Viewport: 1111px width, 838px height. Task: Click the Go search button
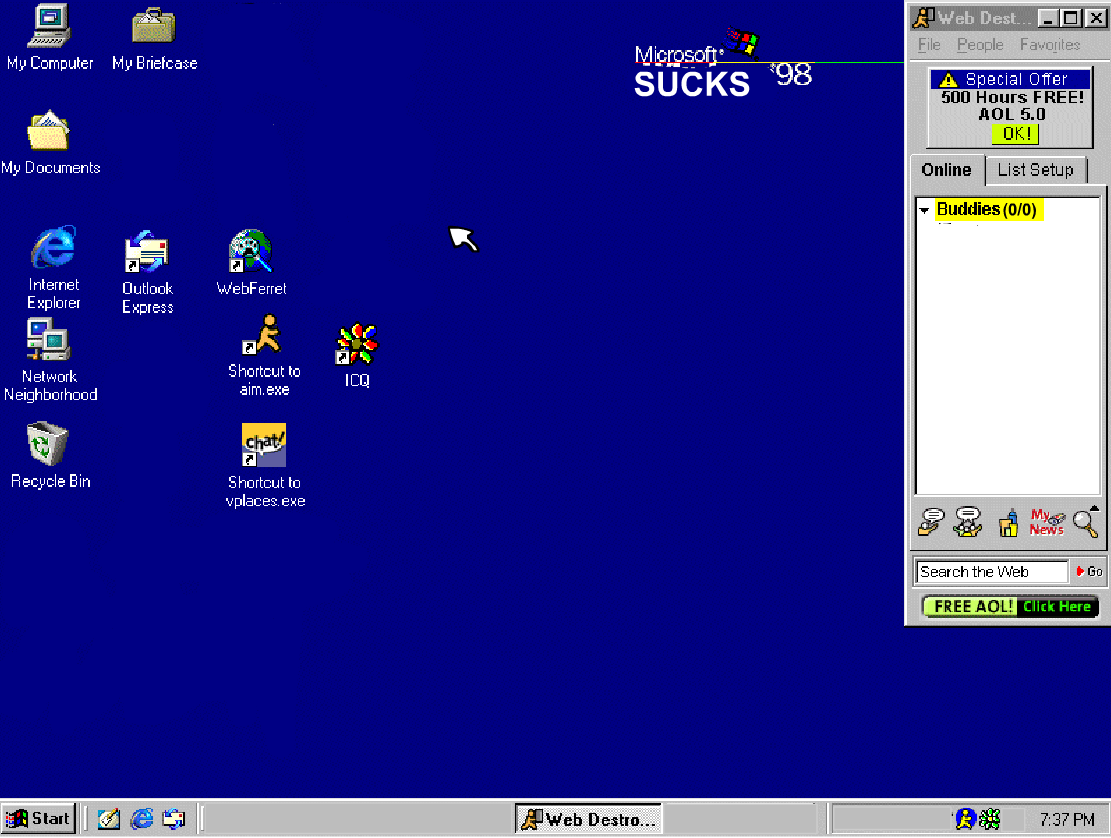(1089, 572)
